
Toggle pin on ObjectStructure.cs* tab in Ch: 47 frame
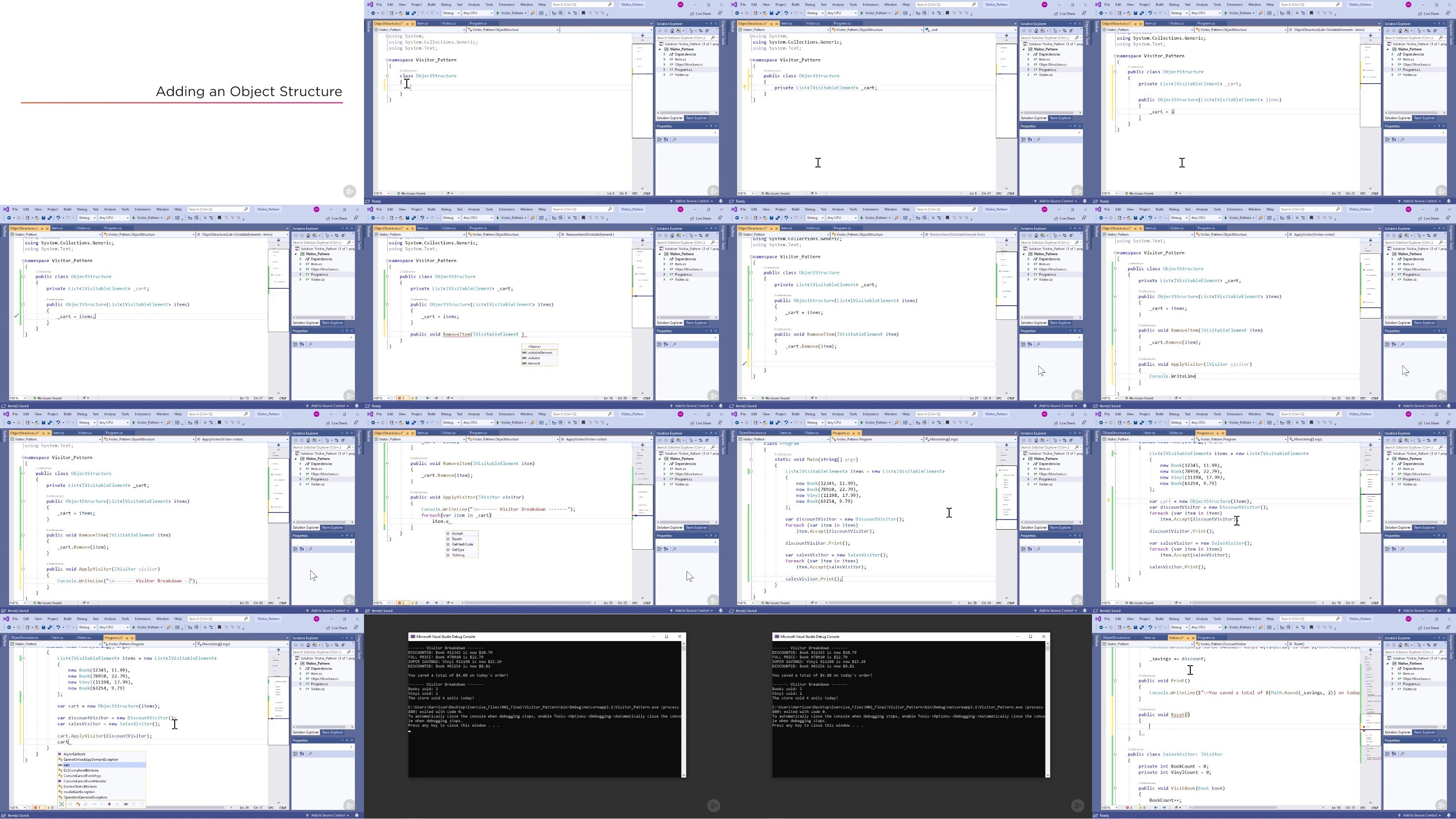772,24
